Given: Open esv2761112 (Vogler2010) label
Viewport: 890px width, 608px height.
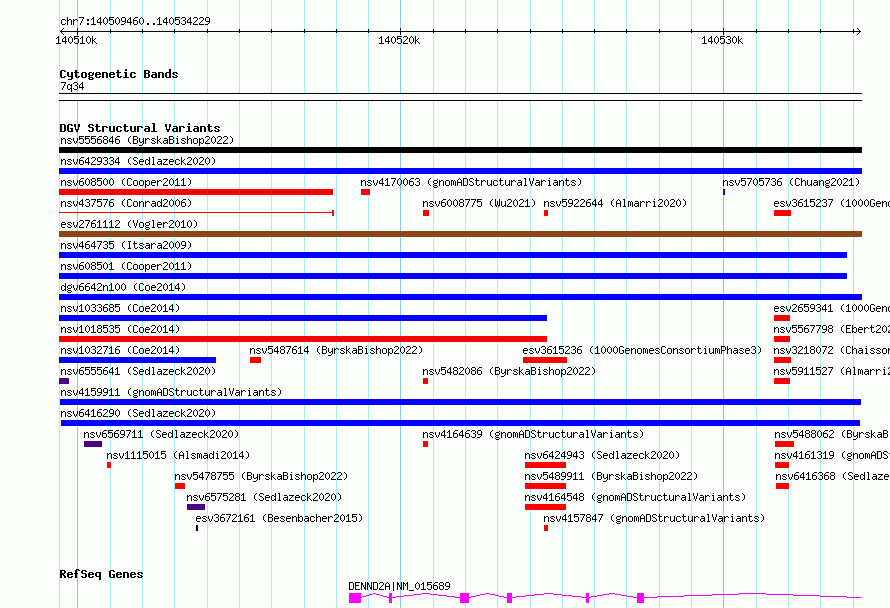Looking at the screenshot, I should click(129, 224).
